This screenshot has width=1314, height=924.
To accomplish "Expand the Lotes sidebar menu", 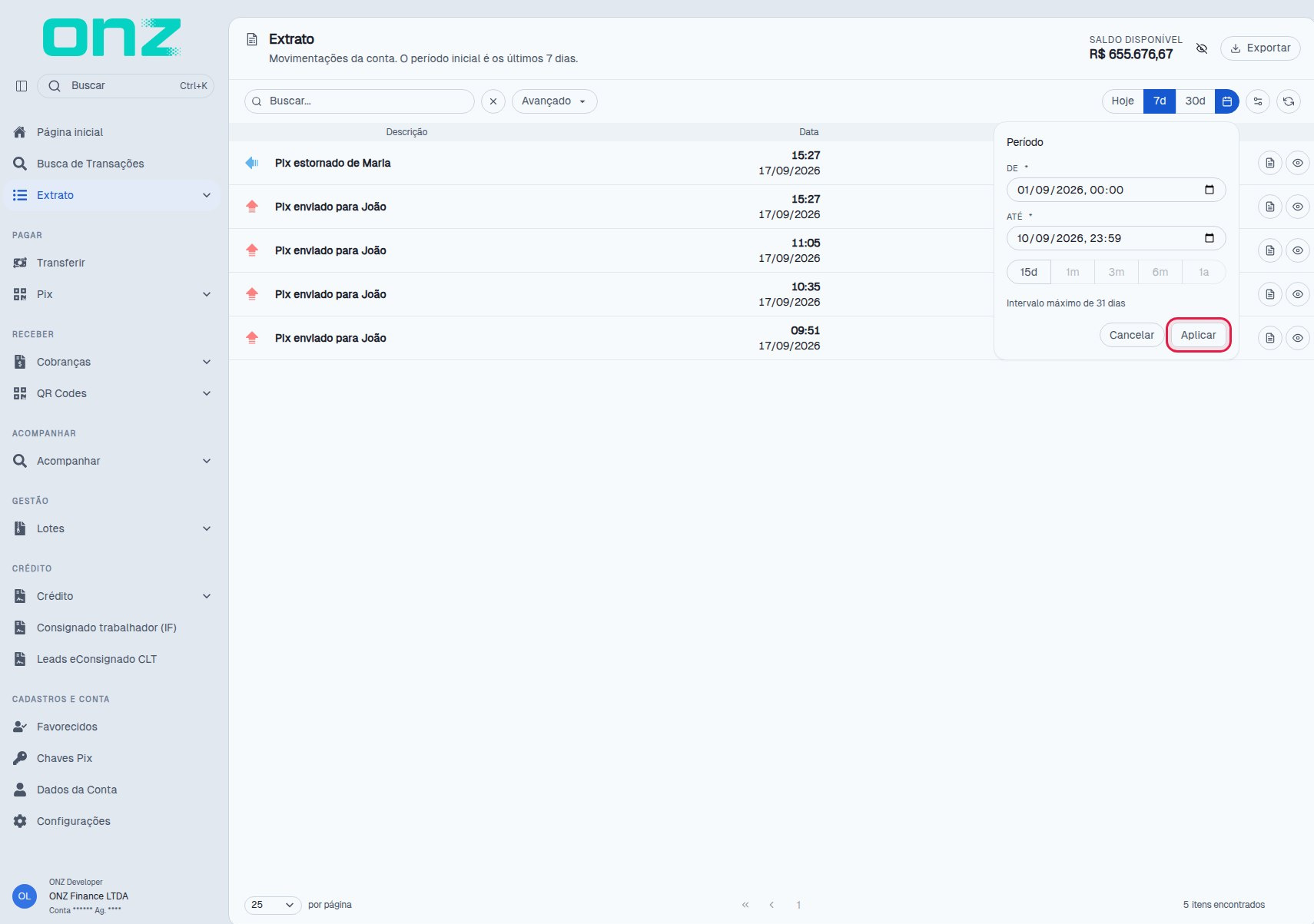I will pos(206,528).
